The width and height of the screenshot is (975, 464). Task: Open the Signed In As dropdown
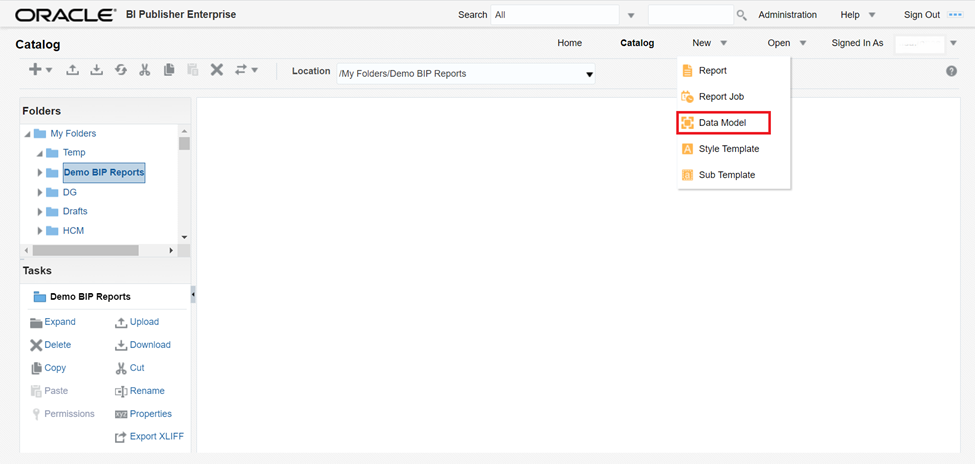(953, 43)
